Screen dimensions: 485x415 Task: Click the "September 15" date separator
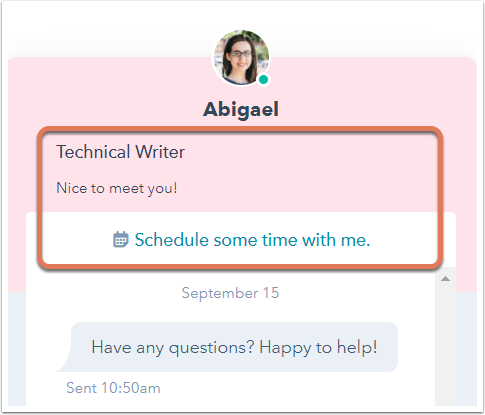click(230, 293)
